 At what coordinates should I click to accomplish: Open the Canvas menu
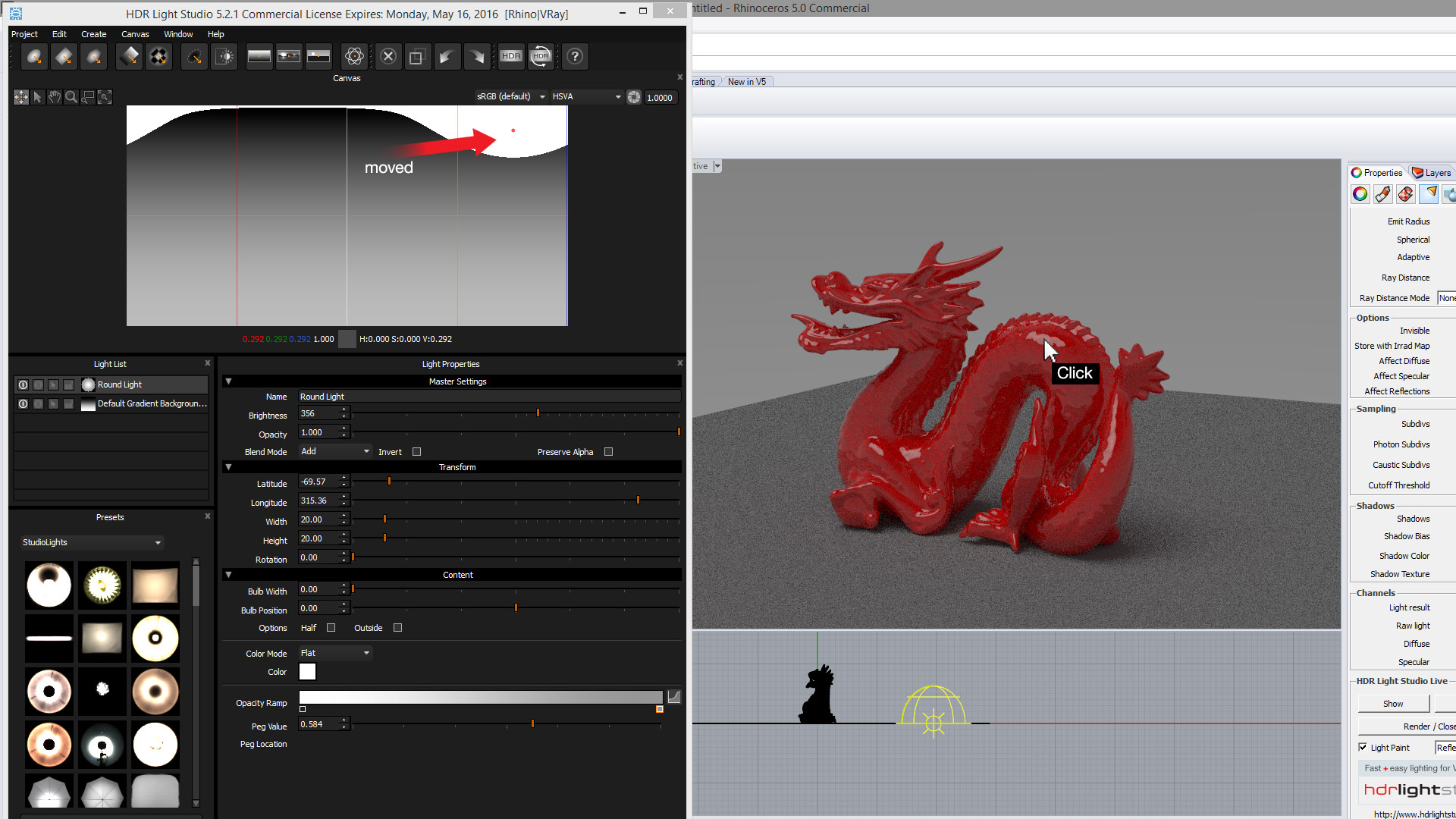(x=135, y=34)
